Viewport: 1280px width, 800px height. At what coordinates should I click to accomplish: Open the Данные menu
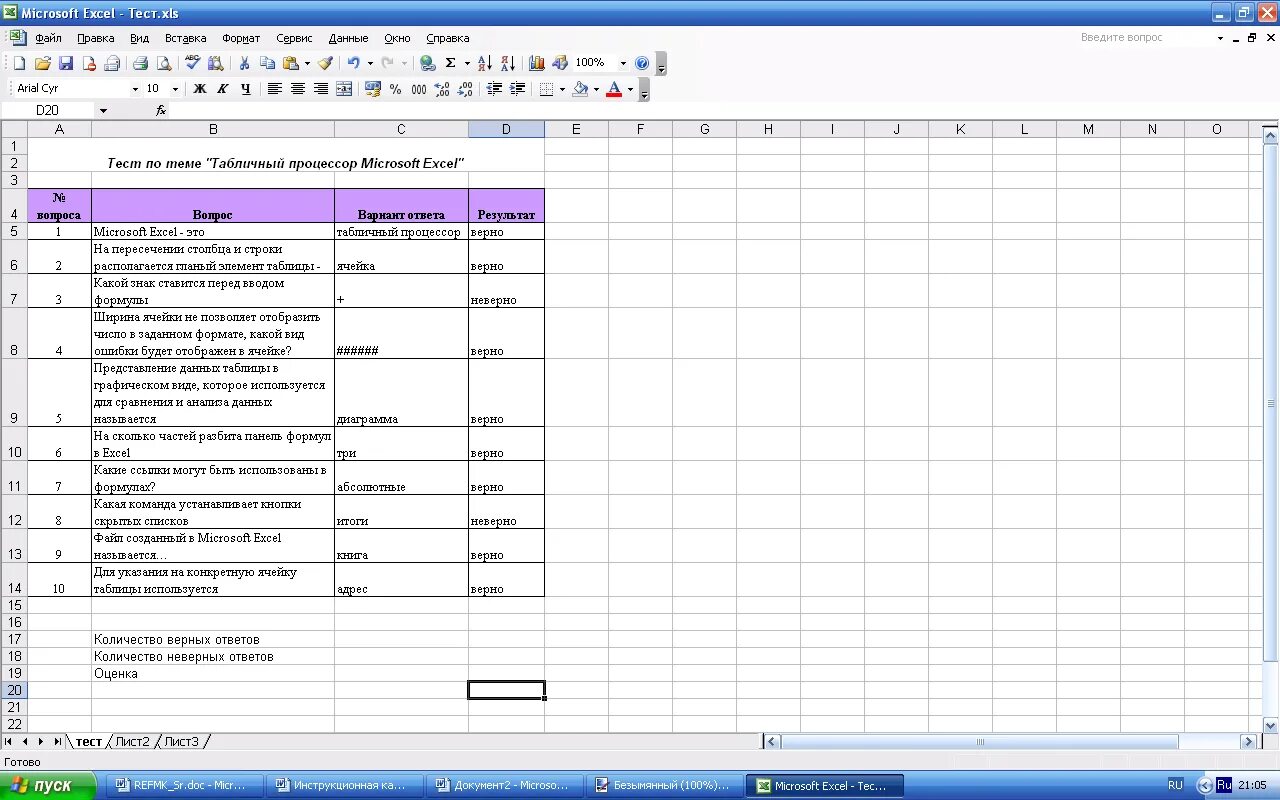349,38
